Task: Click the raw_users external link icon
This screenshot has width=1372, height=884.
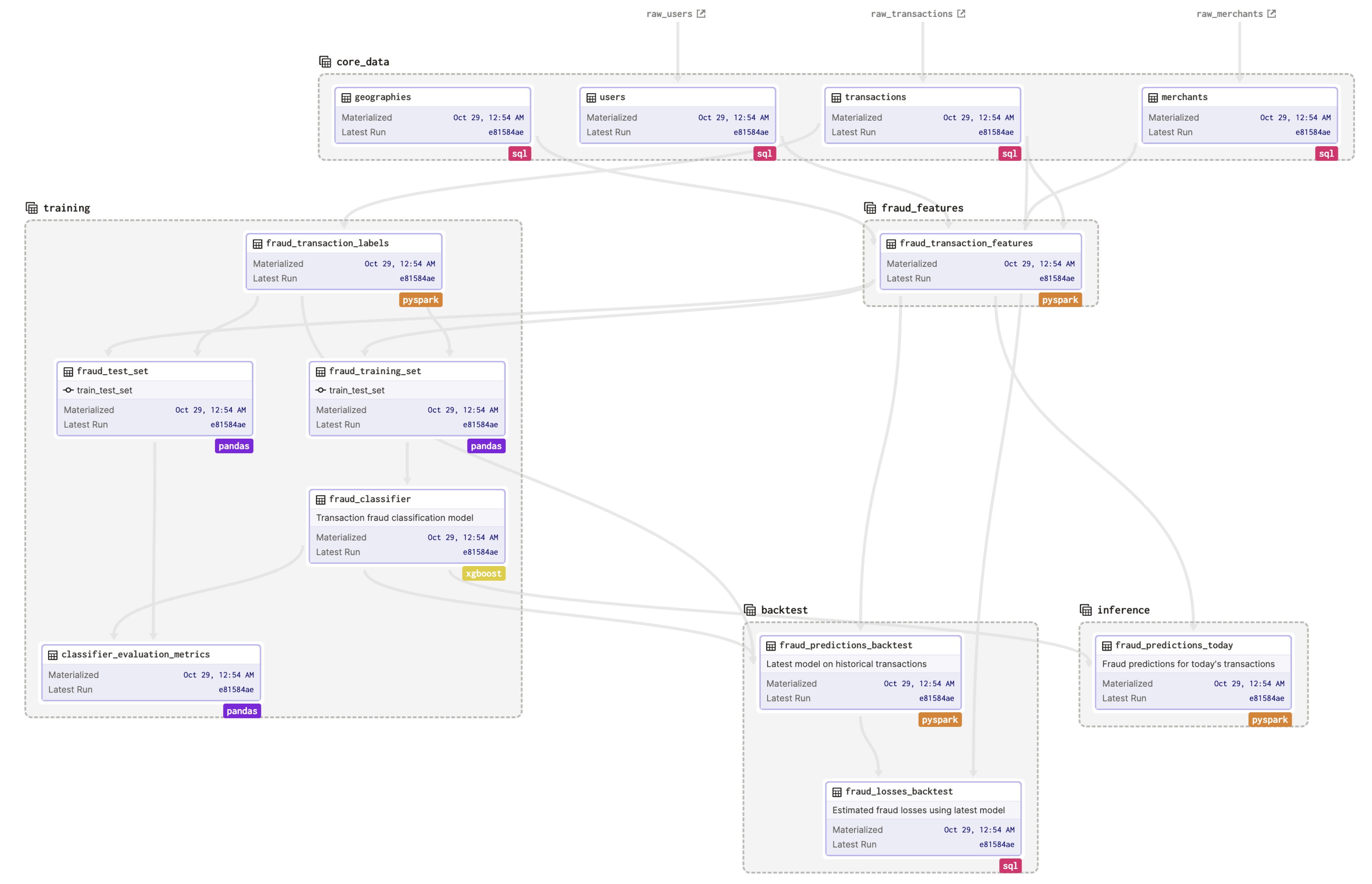Action: click(702, 14)
